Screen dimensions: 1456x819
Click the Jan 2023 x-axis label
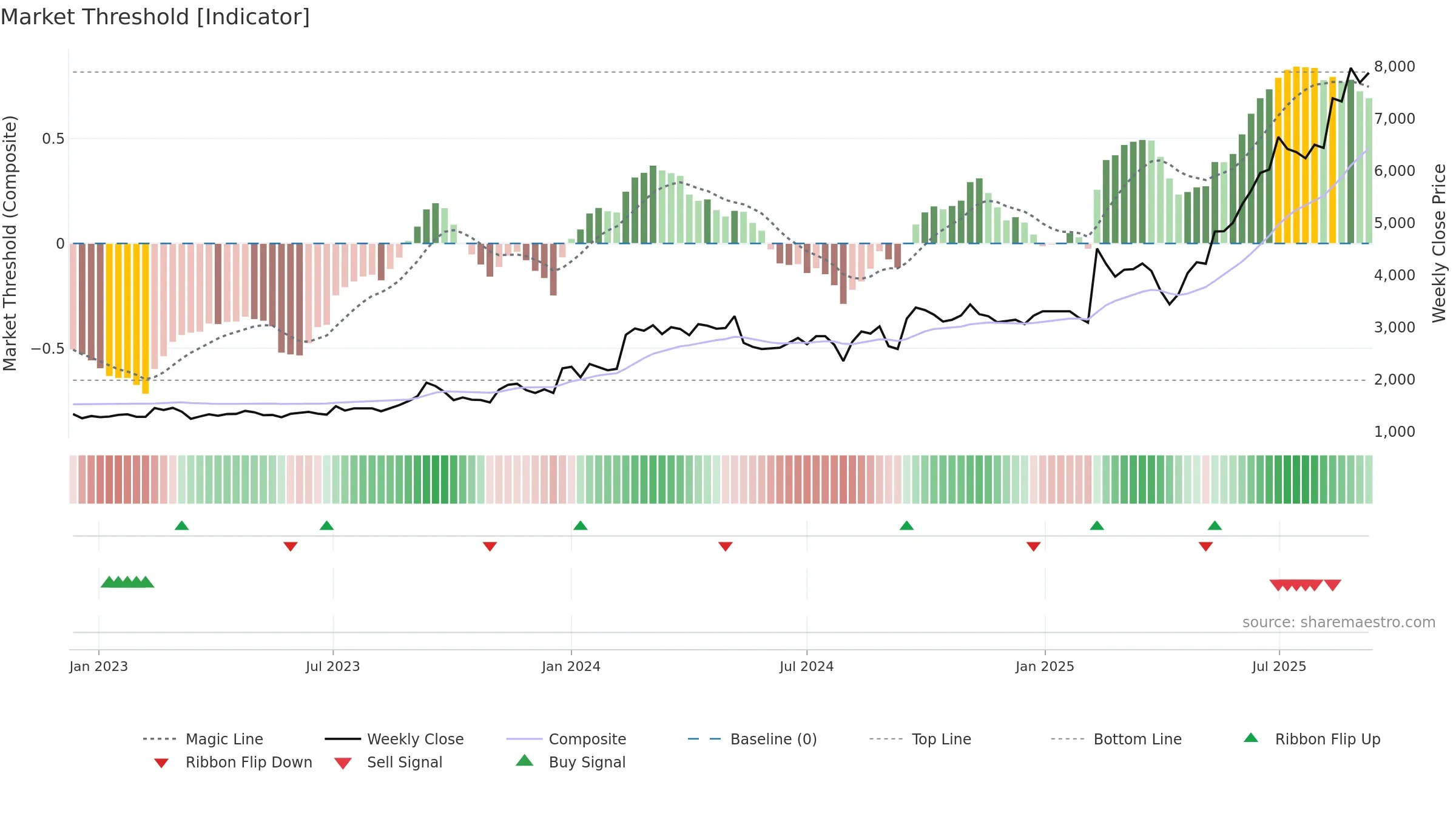click(x=98, y=667)
